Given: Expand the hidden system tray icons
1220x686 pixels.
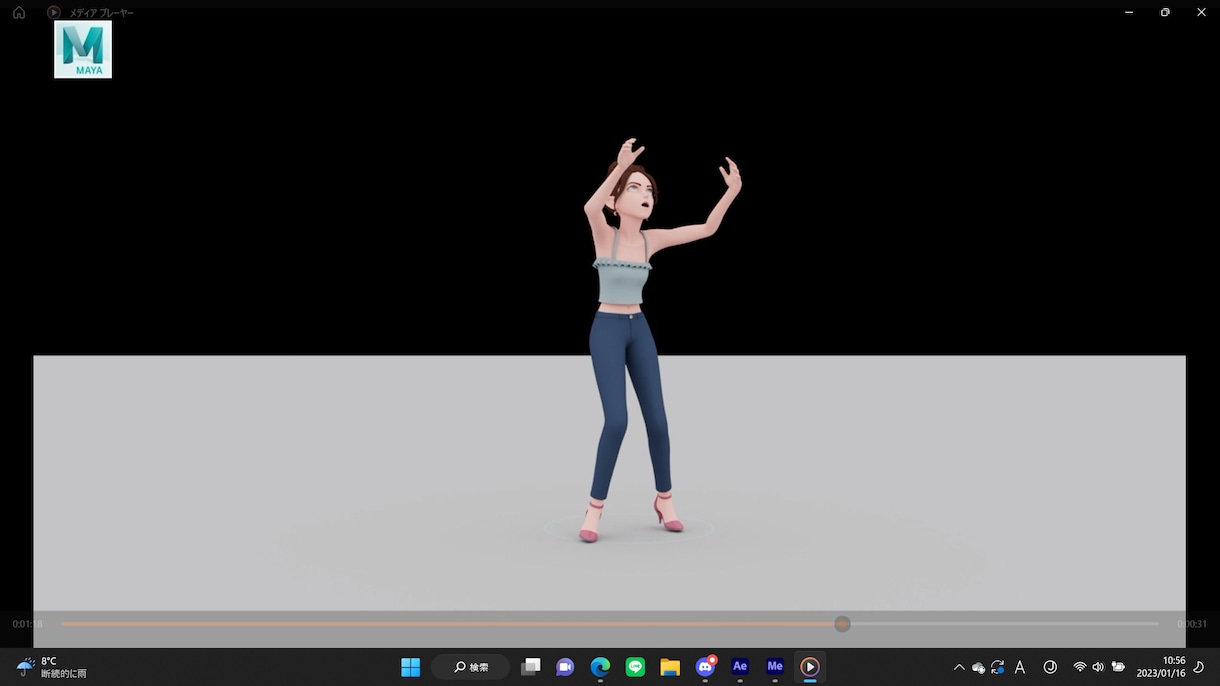Looking at the screenshot, I should click(x=959, y=667).
